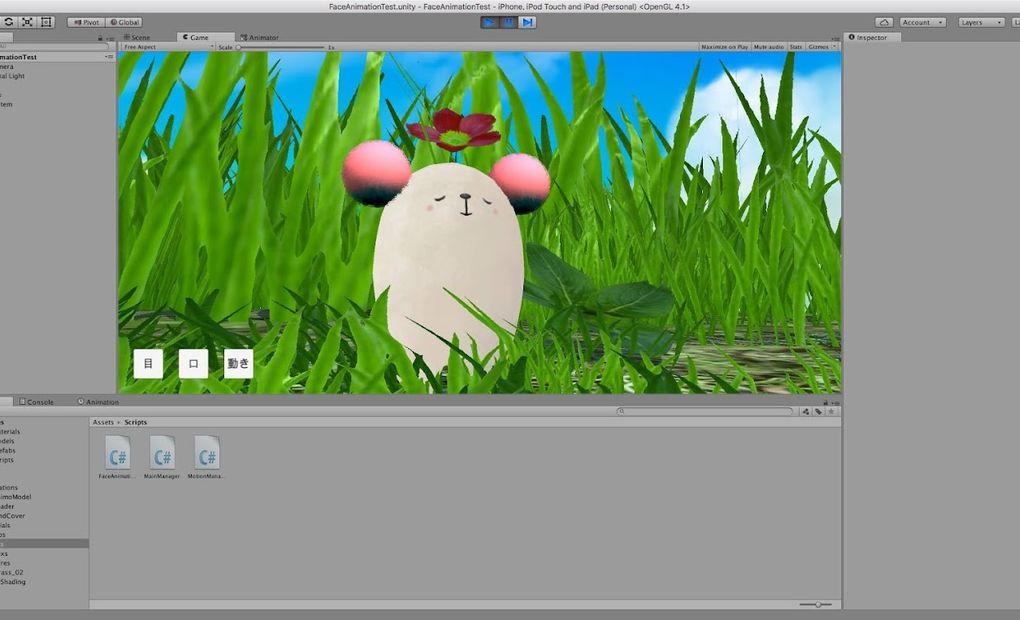
Task: Open the Layers dropdown
Action: (981, 22)
